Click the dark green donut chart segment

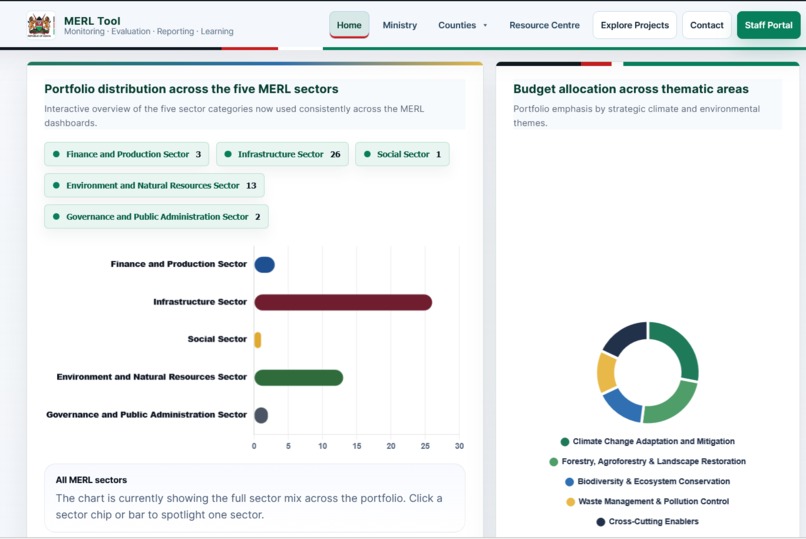point(680,345)
